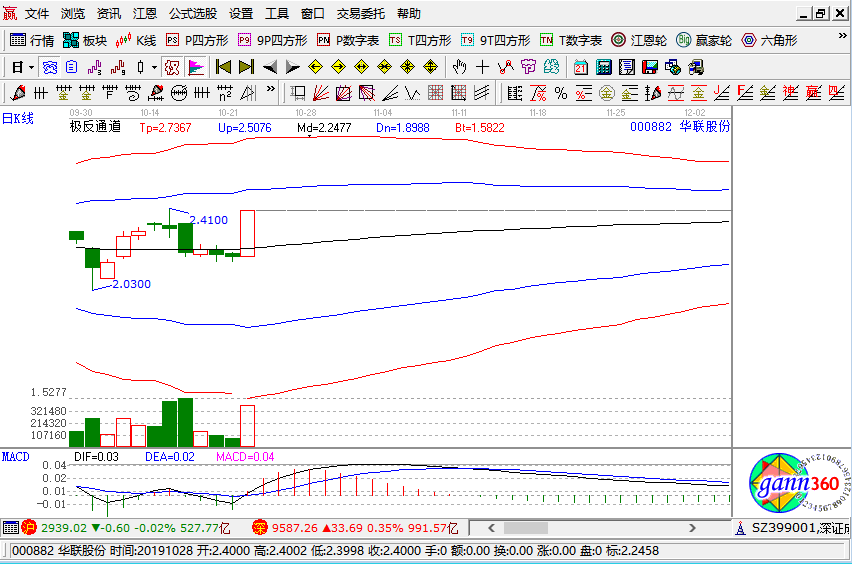The height and width of the screenshot is (564, 852).
Task: Toggle the red reversal channel indicator button
Action: tap(172, 67)
